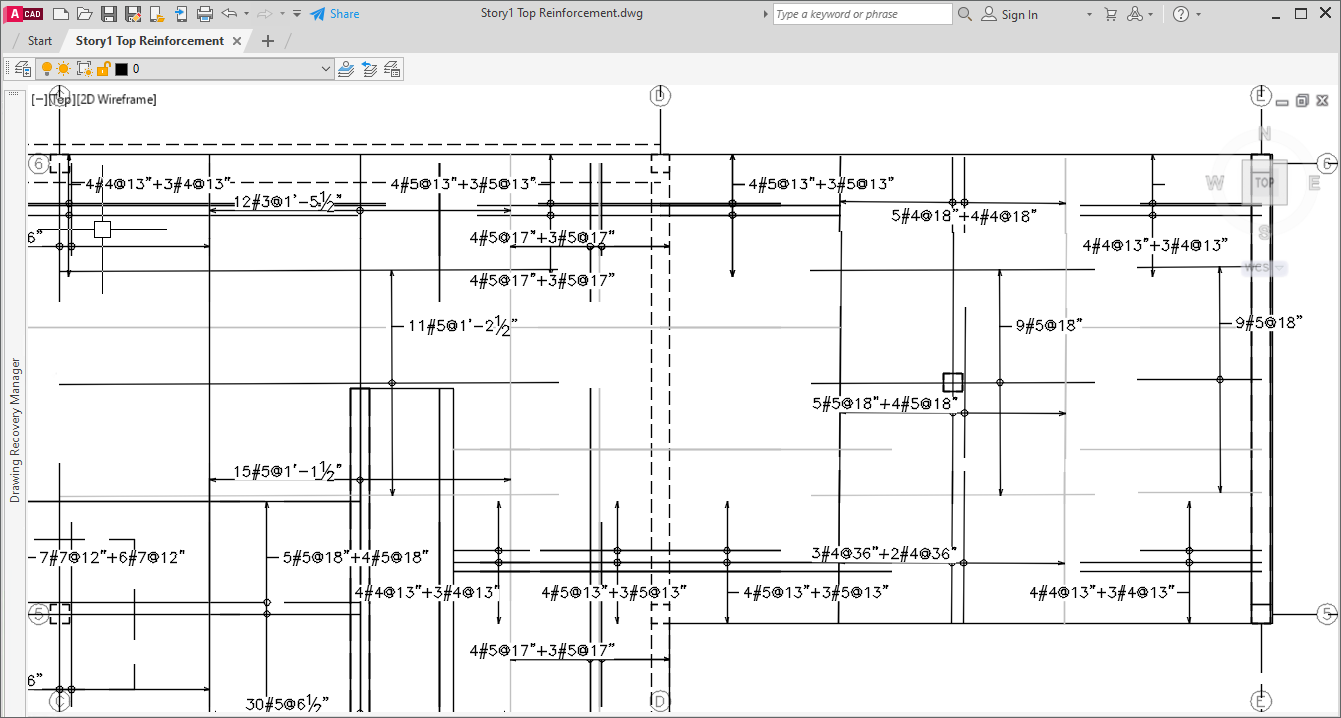Open the [2D Wireframe] visual style menu
1341x718 pixels.
116,99
